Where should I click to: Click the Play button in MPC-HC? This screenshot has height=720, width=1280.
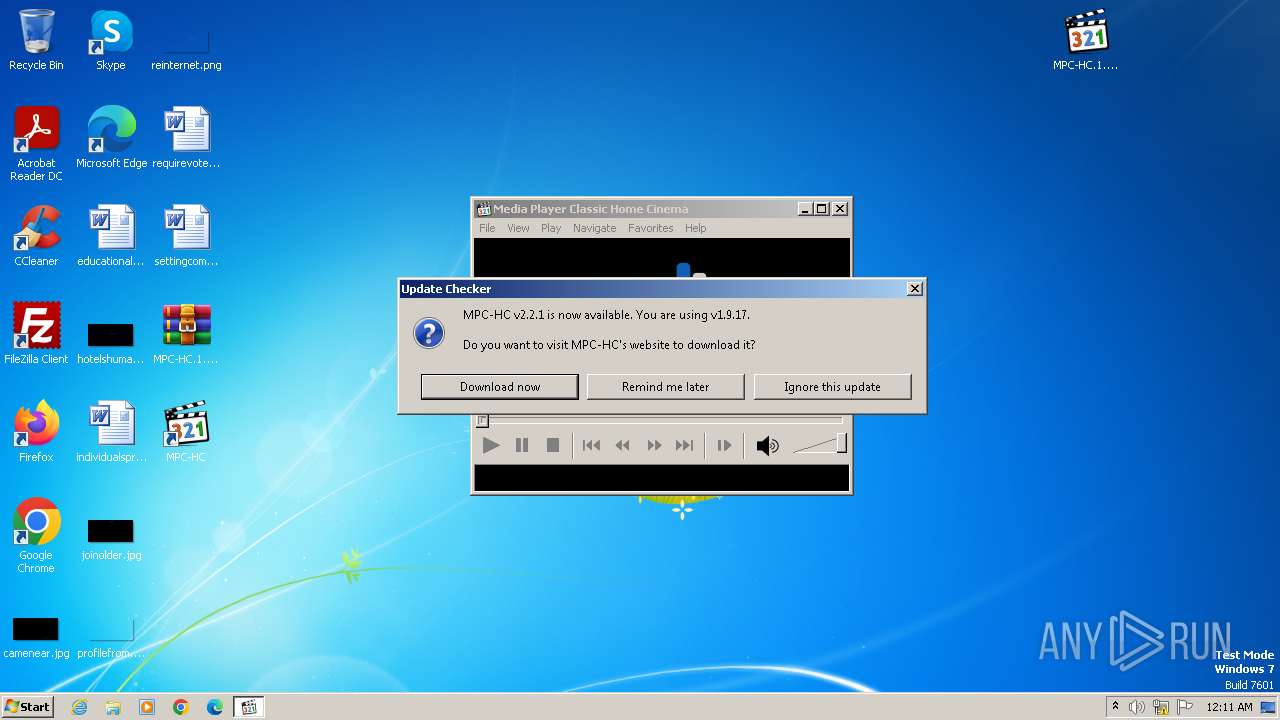pyautogui.click(x=490, y=445)
